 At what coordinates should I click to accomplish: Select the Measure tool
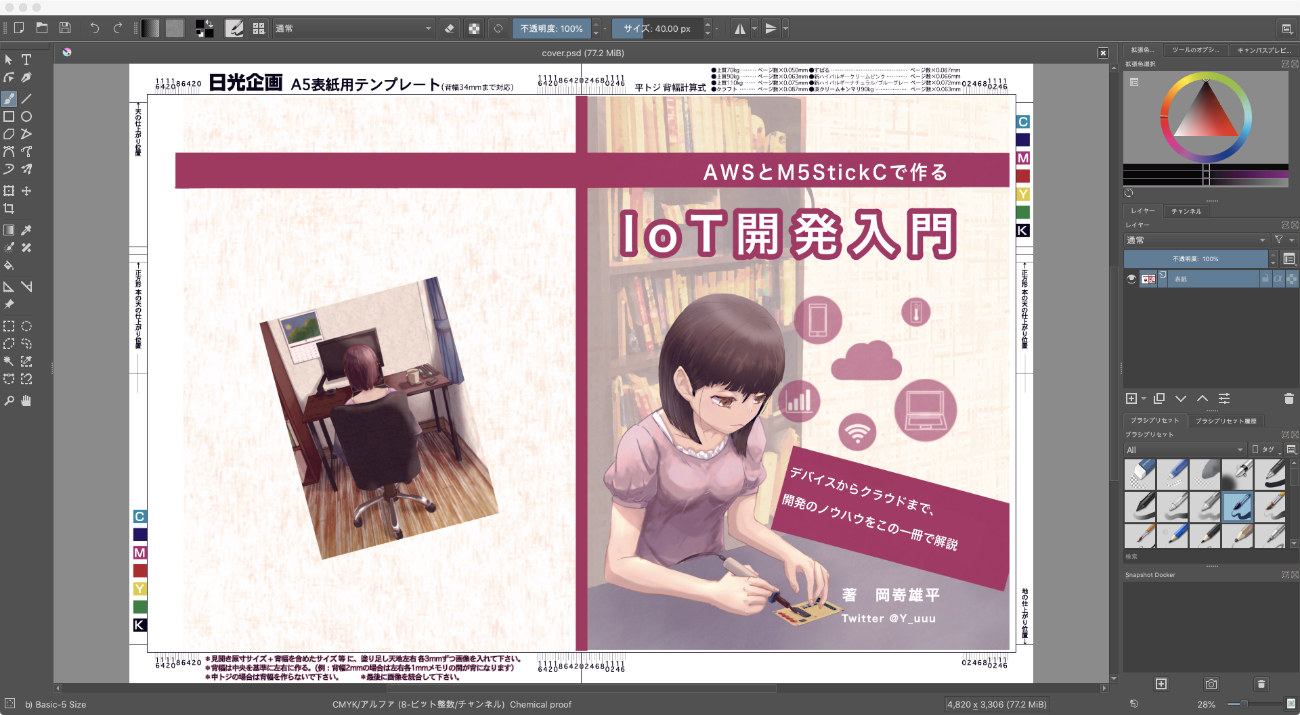tap(27, 287)
